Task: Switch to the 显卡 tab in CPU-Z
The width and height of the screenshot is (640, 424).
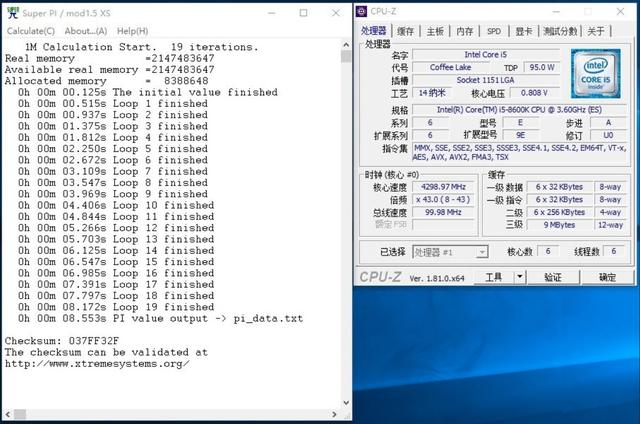Action: click(524, 31)
